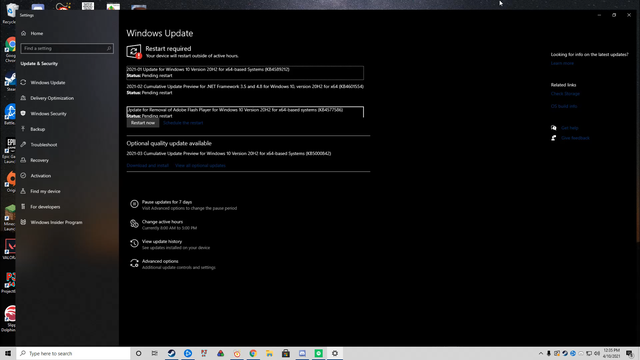Viewport: 640px width, 360px height.
Task: Select the Epic Games Launcher desktop shortcut
Action: (x=9, y=151)
